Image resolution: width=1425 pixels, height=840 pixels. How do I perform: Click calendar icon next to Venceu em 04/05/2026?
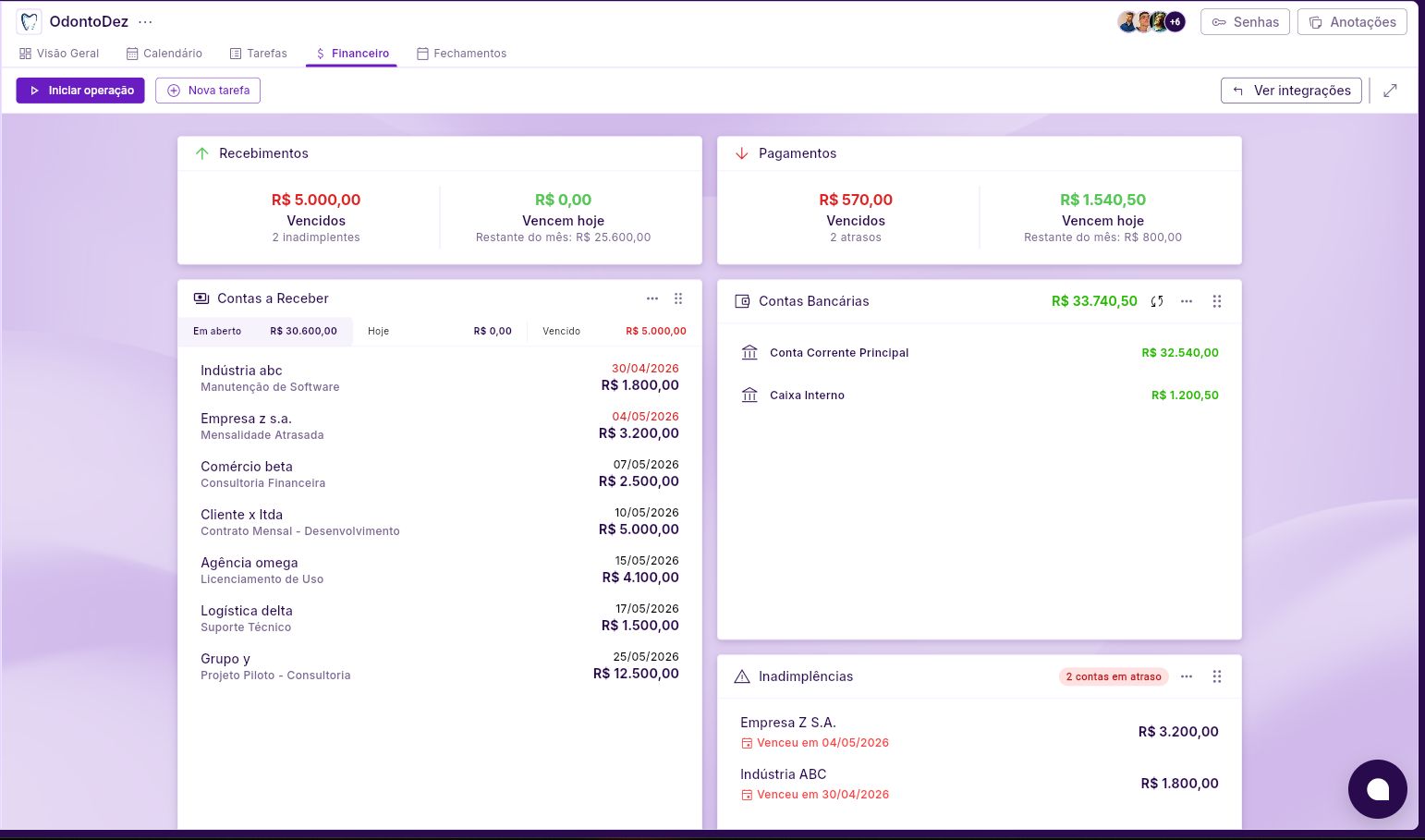(x=747, y=744)
